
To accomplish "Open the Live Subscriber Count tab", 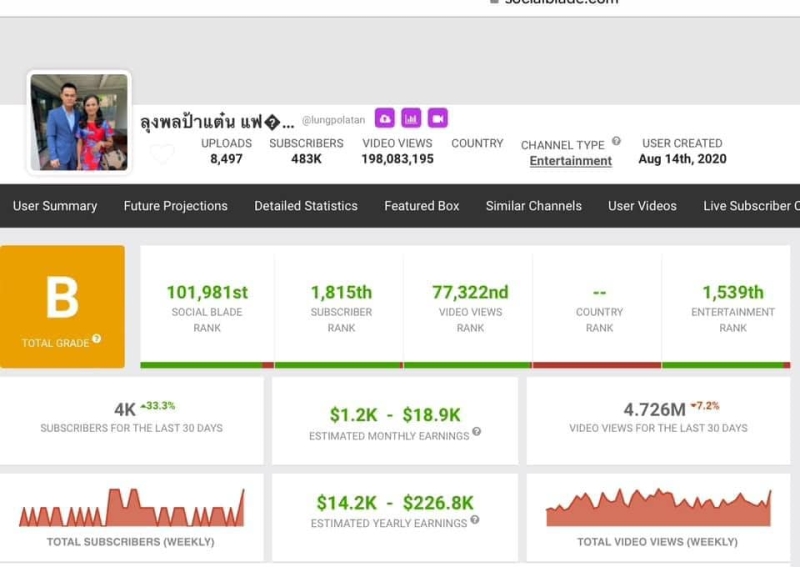I will (x=752, y=206).
